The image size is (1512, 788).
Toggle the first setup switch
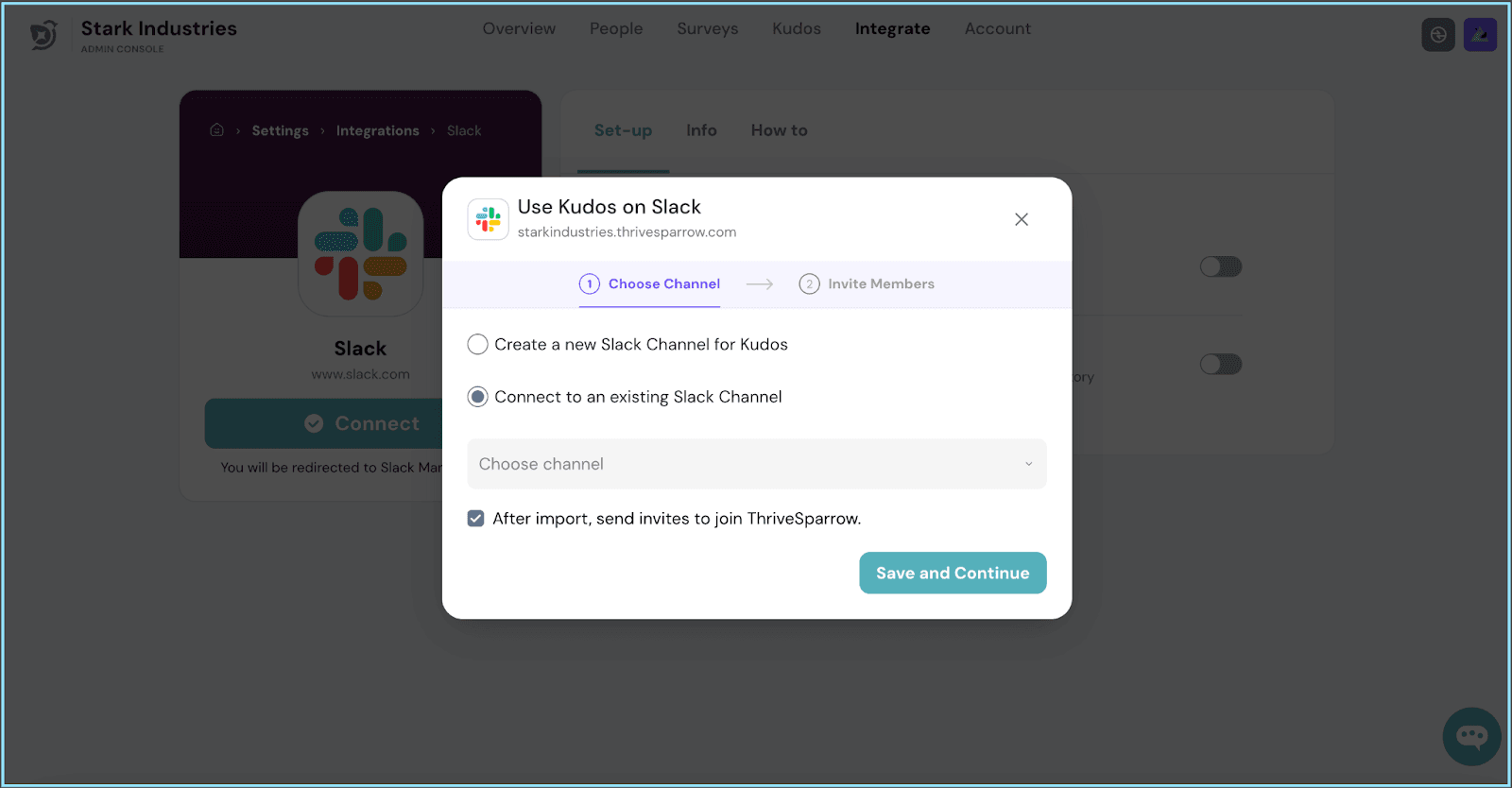coord(1220,266)
